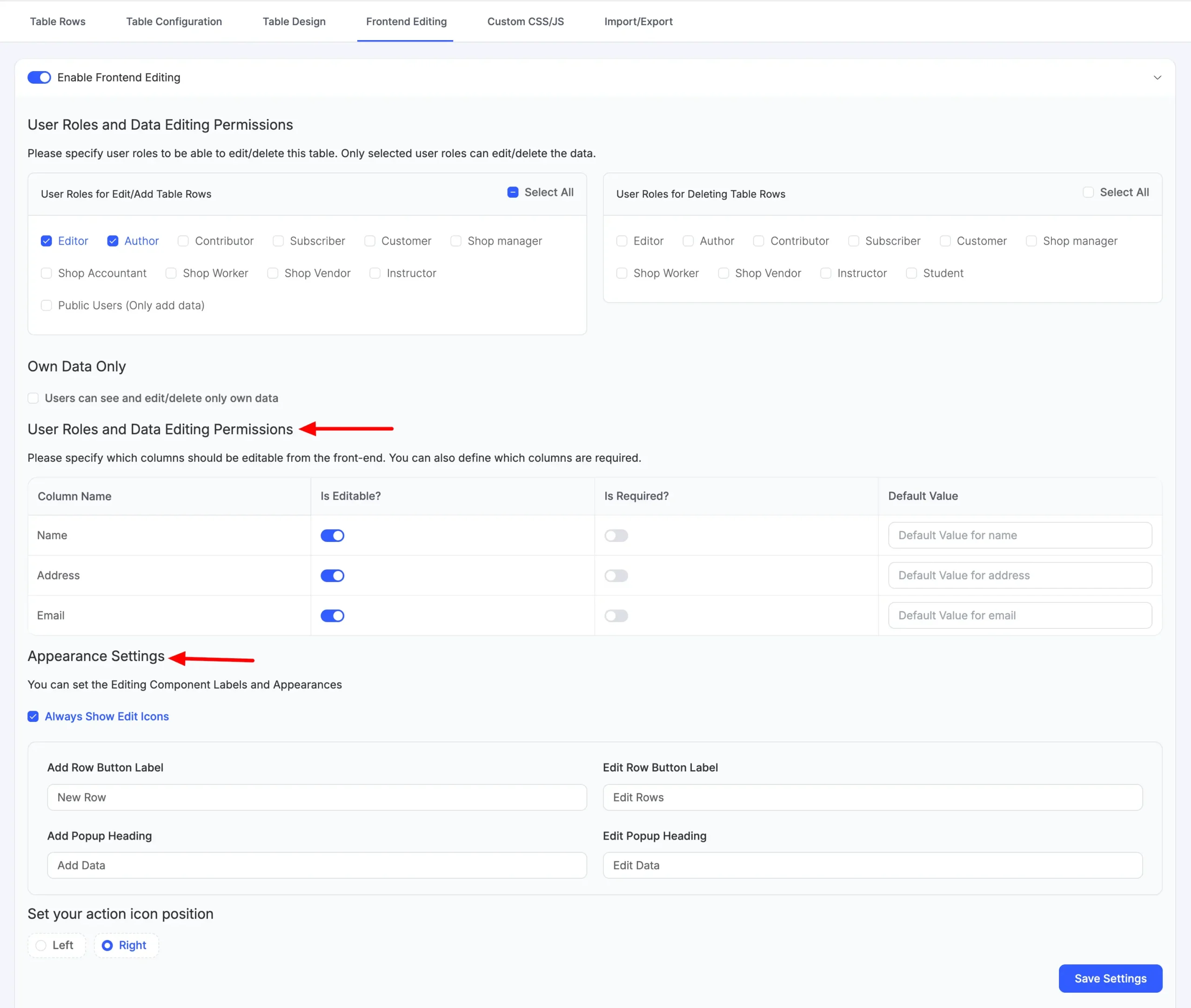
Task: Uncheck the Editor role for Edit/Add rows
Action: [x=47, y=241]
